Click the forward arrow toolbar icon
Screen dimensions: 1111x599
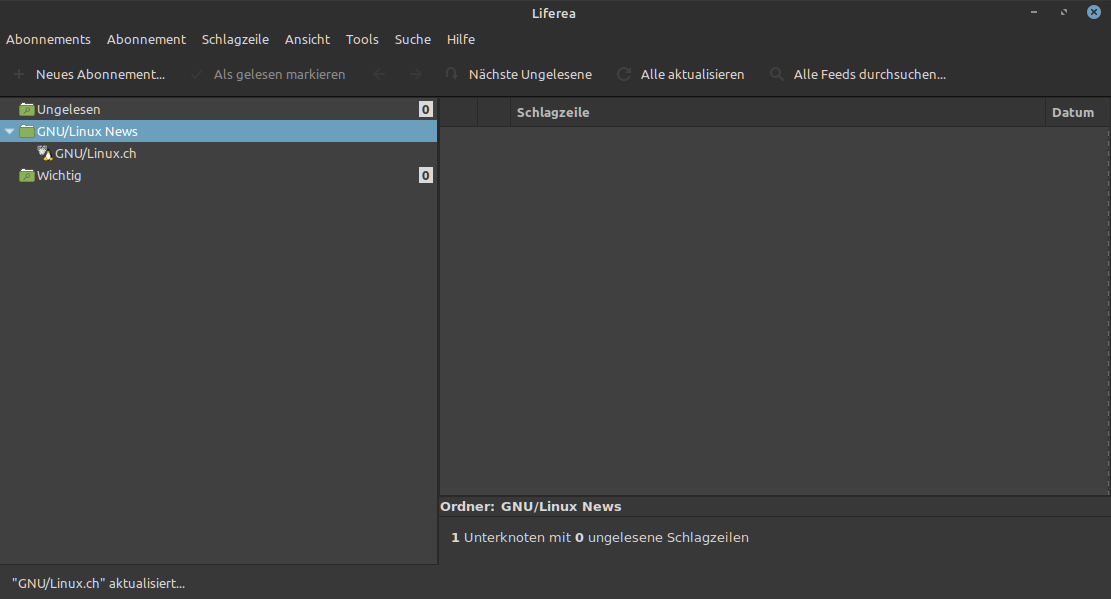(416, 74)
